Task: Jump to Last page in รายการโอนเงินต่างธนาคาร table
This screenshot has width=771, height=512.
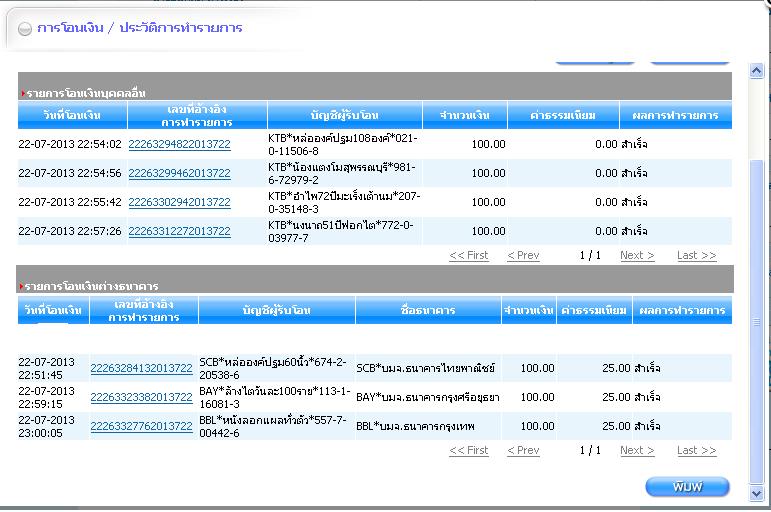Action: point(696,451)
